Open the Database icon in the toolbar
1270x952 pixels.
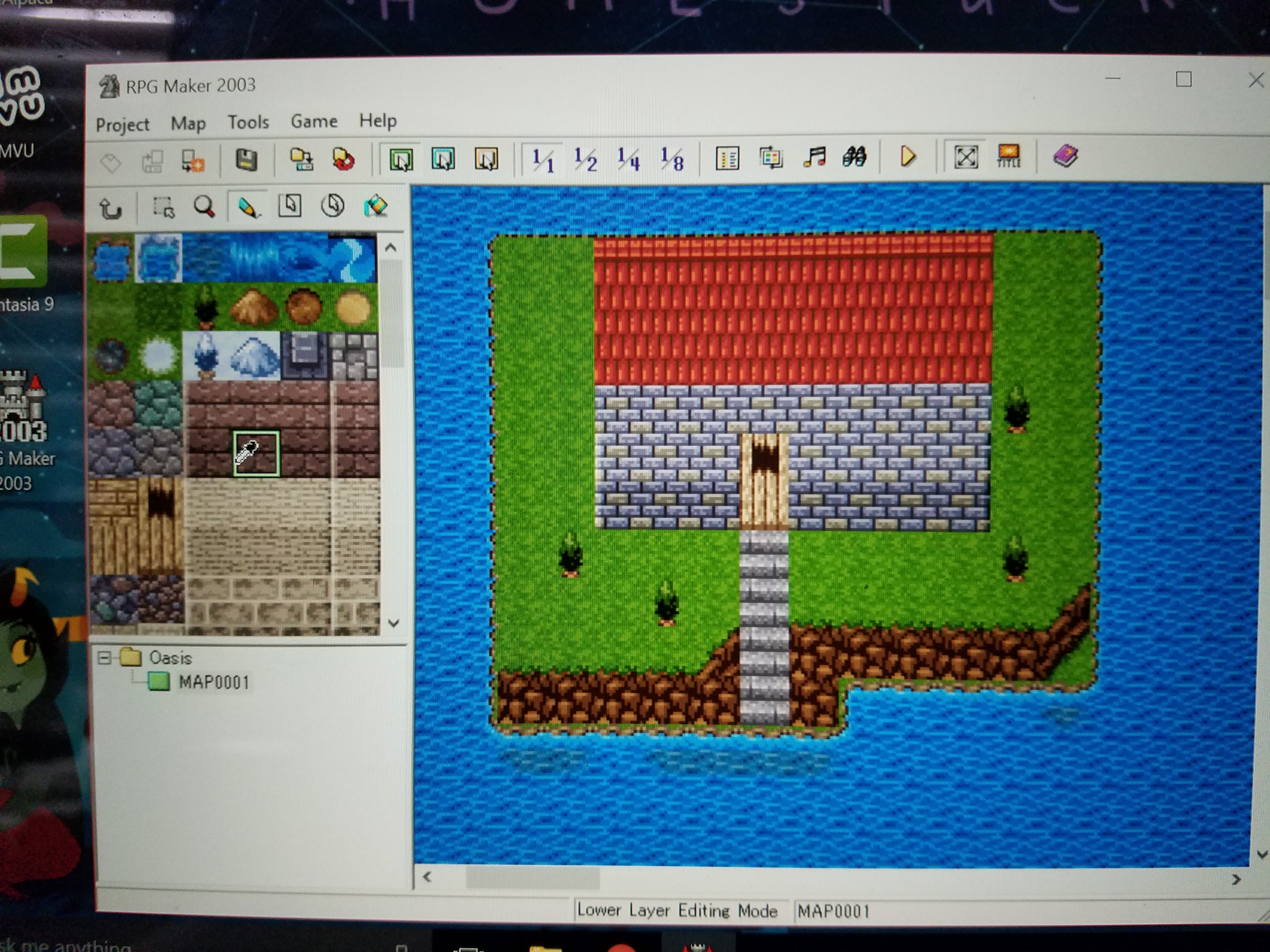727,158
